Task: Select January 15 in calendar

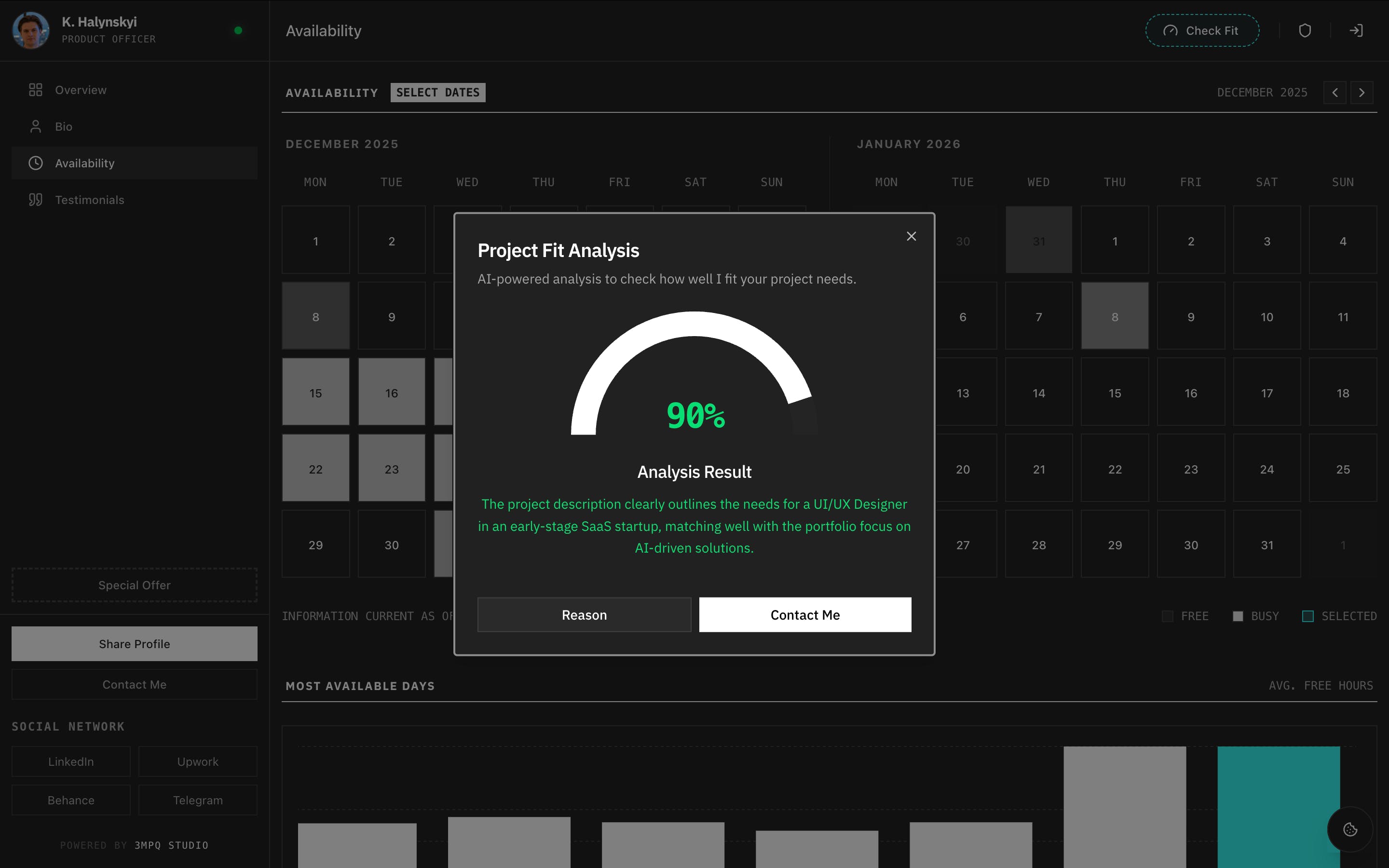Action: pos(1114,393)
